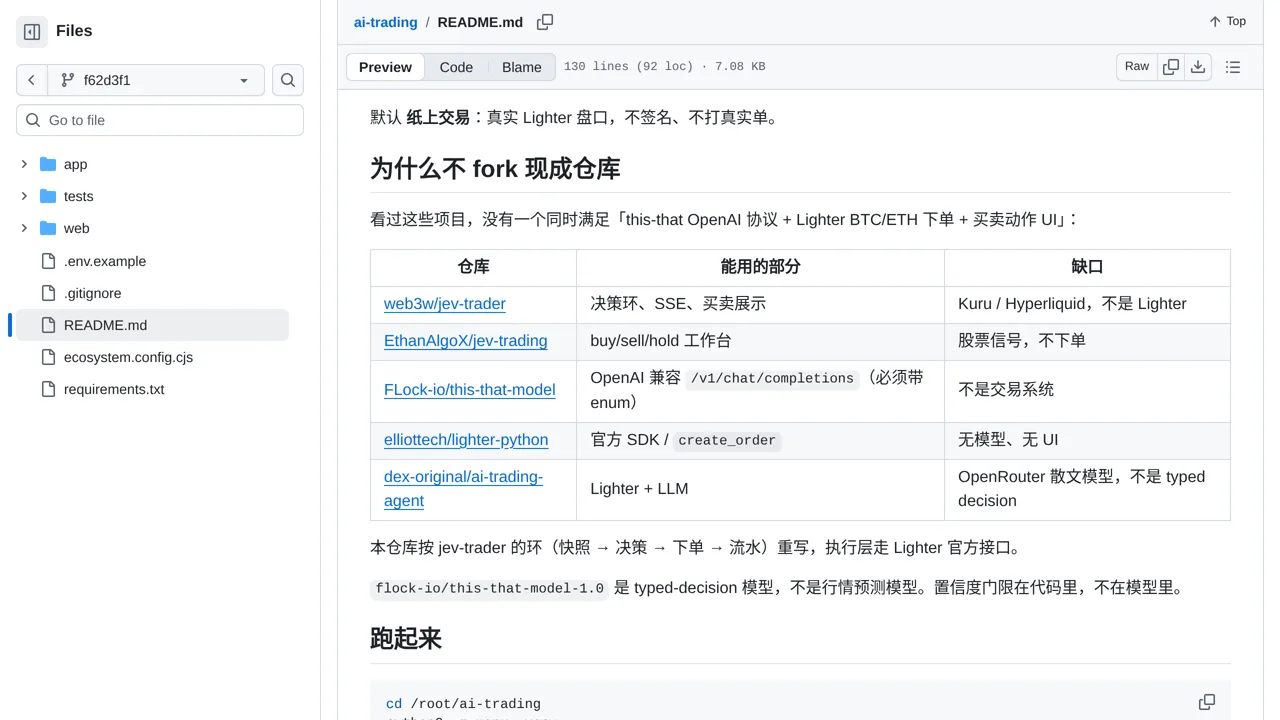Click the '跑起来' heading
Screen dimensions: 1280x720
point(406,639)
